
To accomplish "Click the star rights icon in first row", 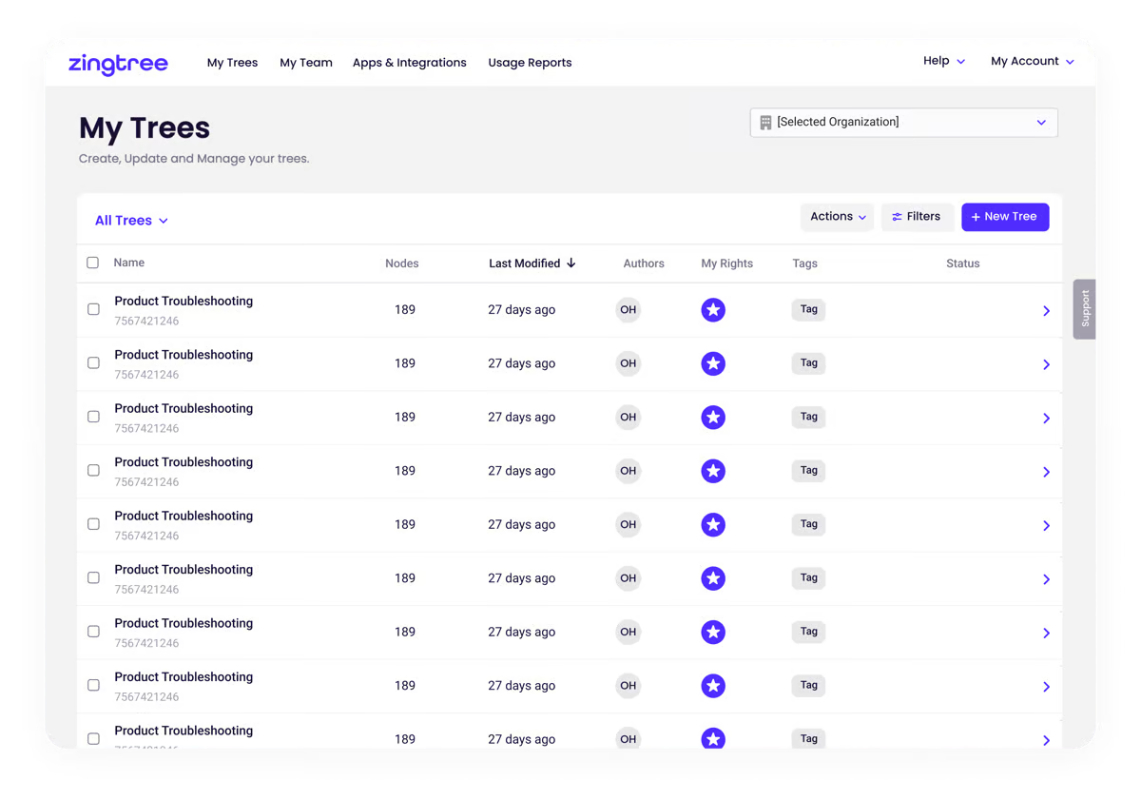I will click(x=712, y=309).
